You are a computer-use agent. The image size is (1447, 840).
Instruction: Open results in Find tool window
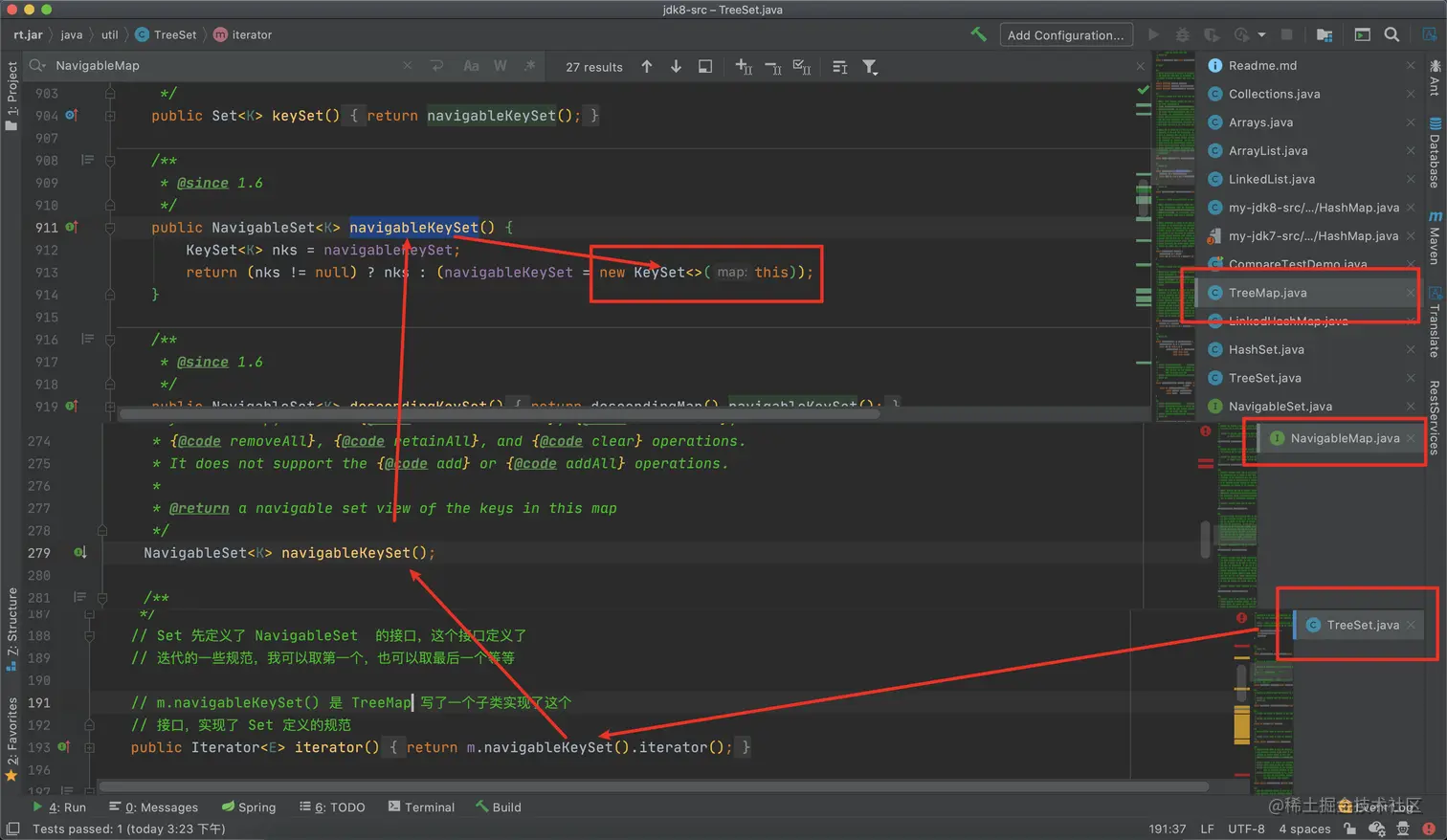[x=705, y=66]
